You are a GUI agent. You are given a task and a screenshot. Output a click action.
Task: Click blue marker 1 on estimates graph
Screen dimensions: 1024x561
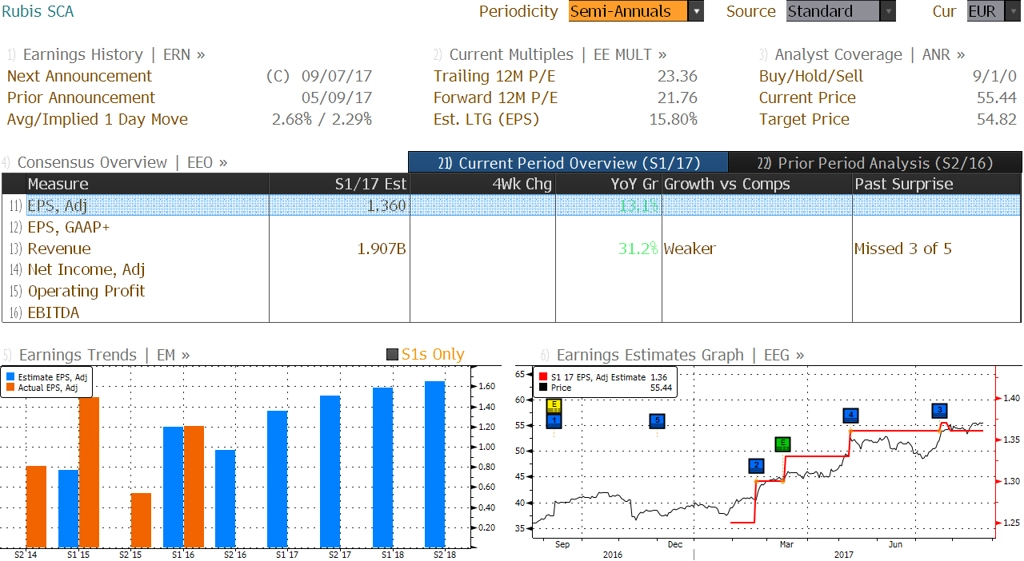coord(554,421)
